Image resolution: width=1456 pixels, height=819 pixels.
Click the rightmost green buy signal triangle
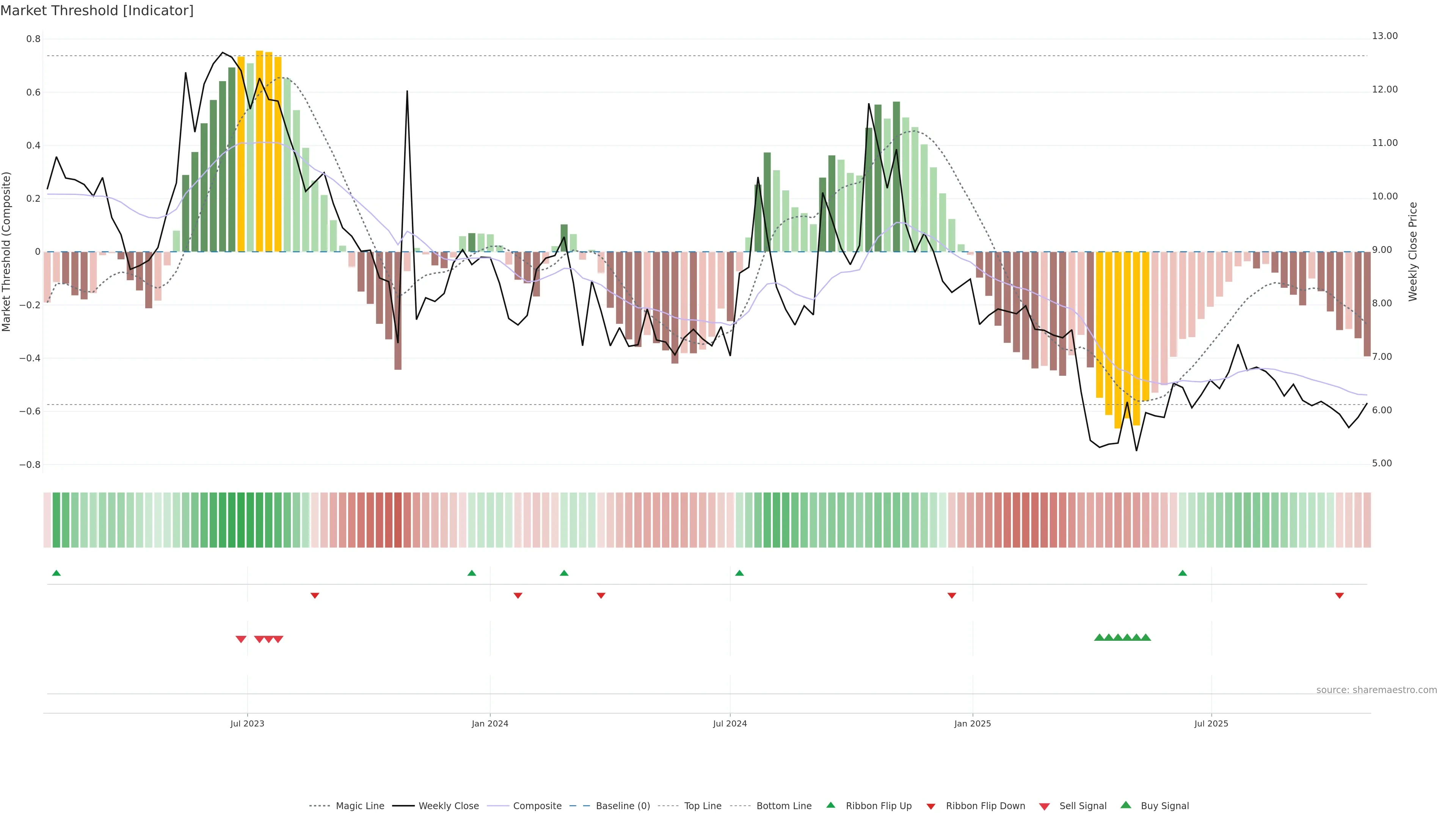click(x=1146, y=637)
